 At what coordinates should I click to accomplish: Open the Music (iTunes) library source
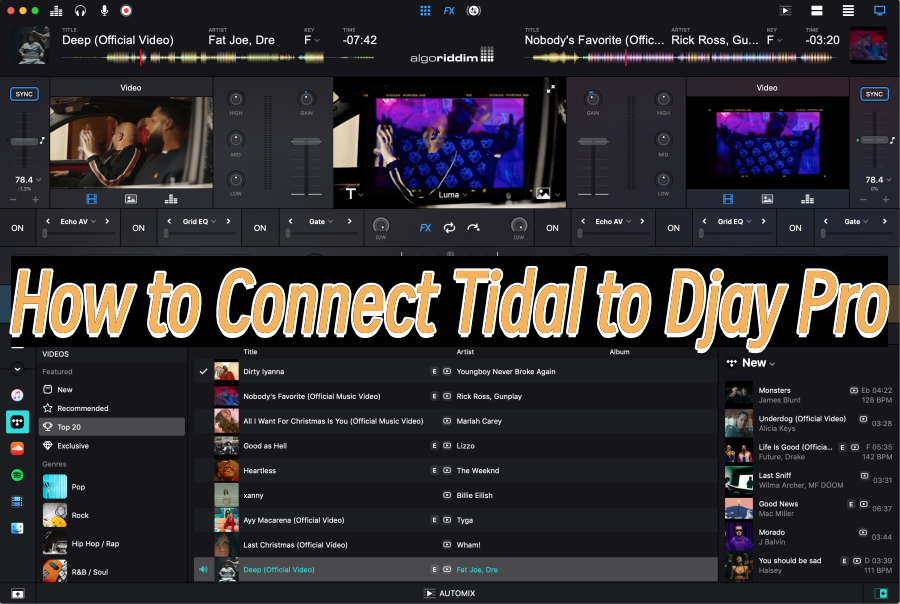(17, 395)
